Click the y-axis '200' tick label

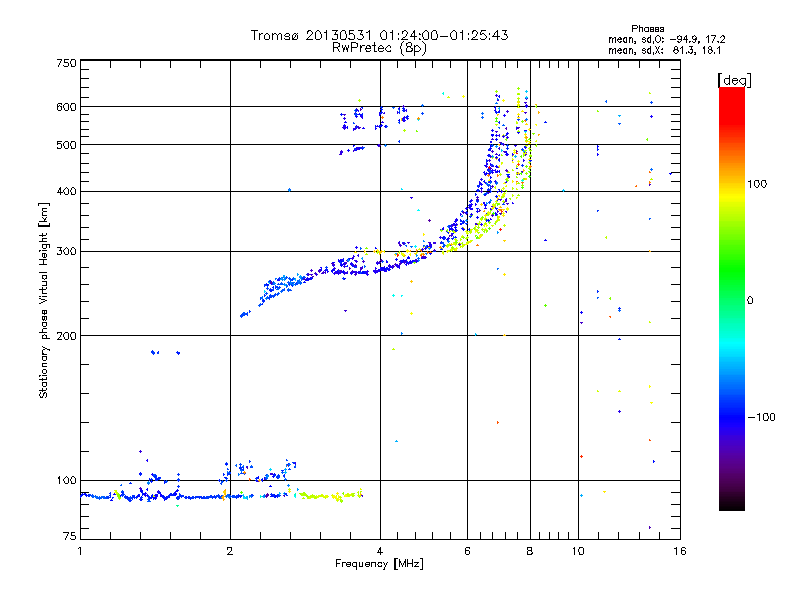[x=66, y=336]
